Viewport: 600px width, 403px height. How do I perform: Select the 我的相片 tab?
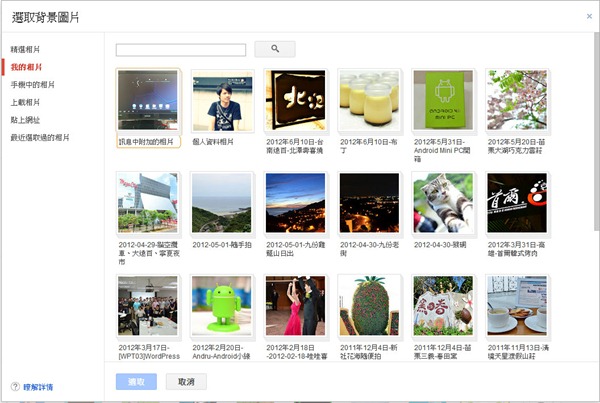click(26, 67)
